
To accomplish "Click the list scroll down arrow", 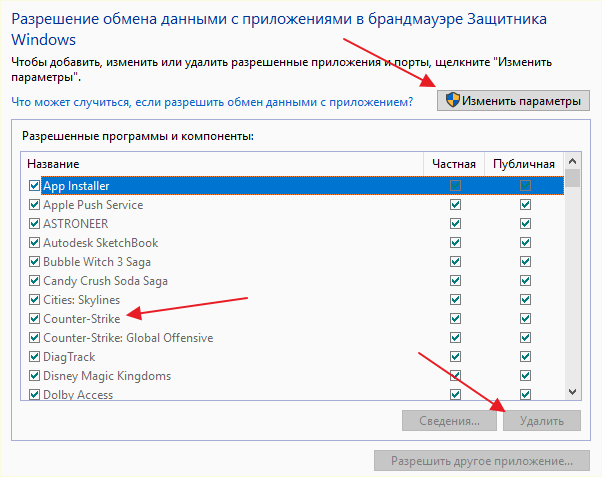I will point(572,392).
